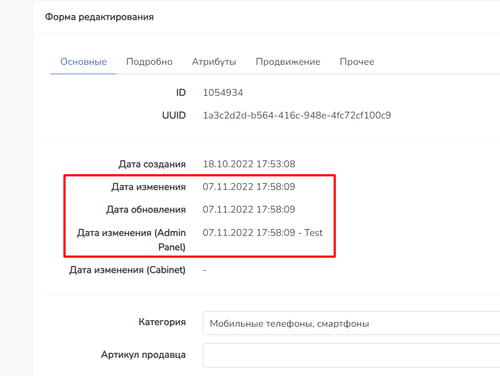The image size is (500, 376).
Task: Click the Артикул продавца input field
Action: coord(351,355)
